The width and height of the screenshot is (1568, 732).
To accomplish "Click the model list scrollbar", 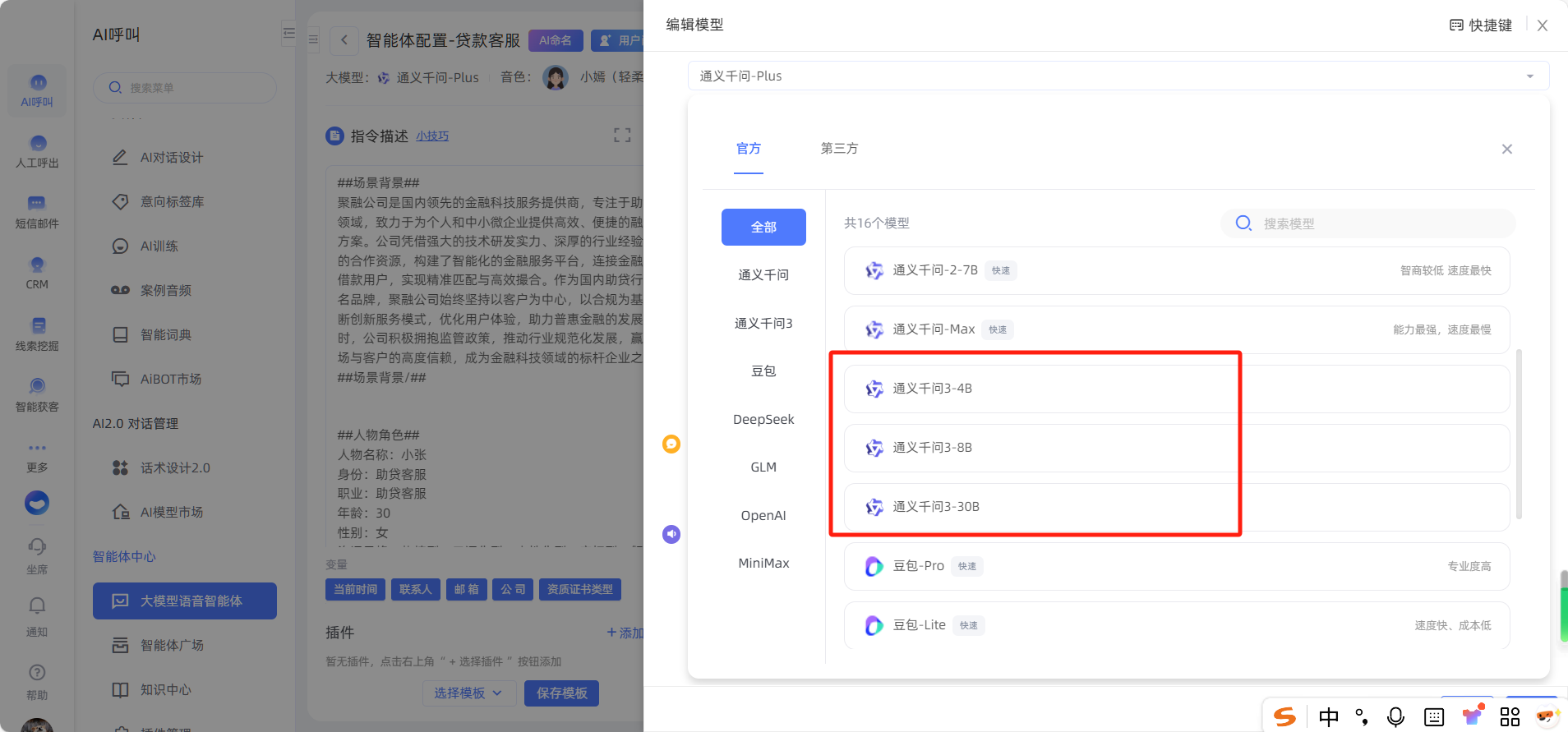I will (x=1519, y=434).
